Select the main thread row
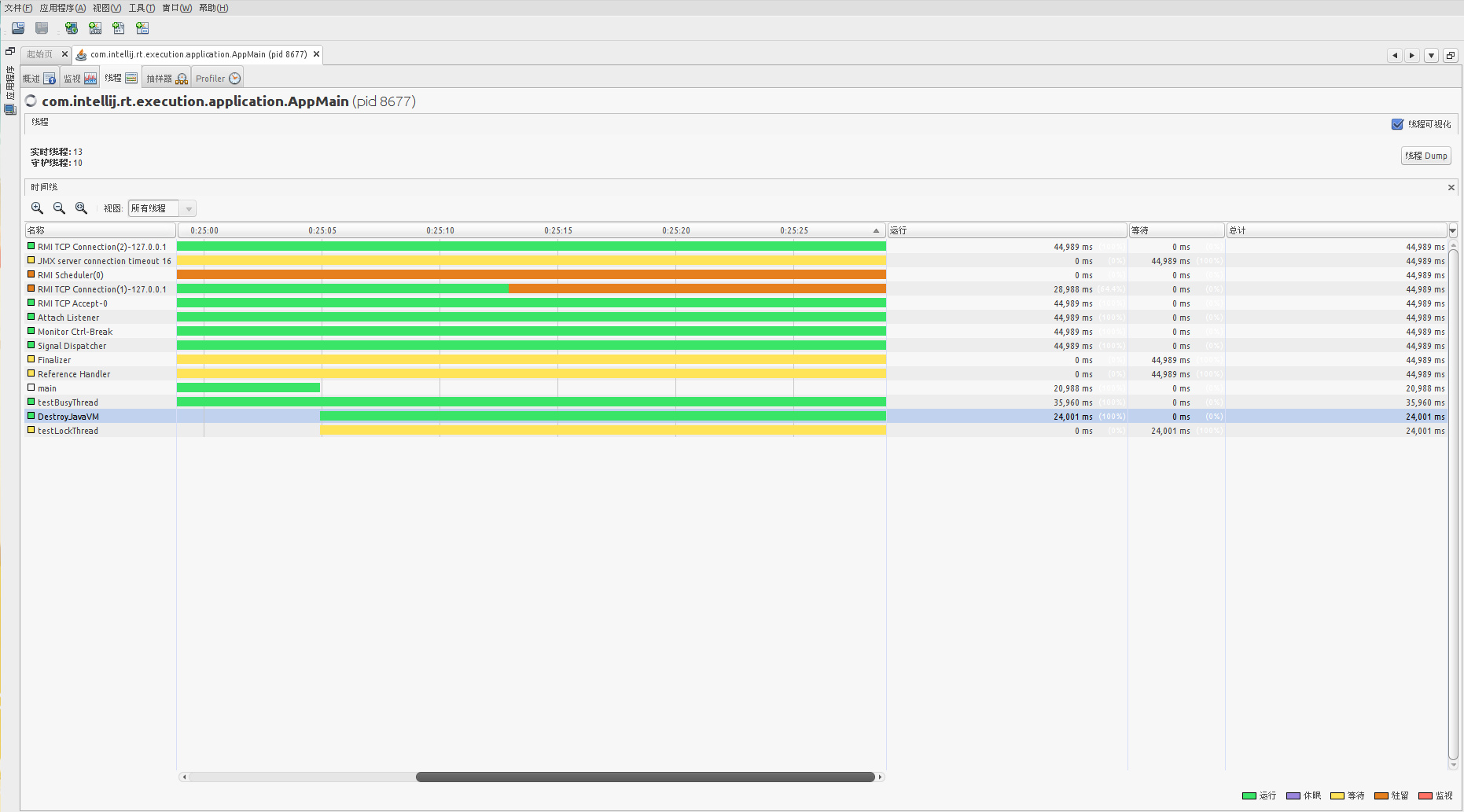Image resolution: width=1464 pixels, height=812 pixels. pos(736,388)
